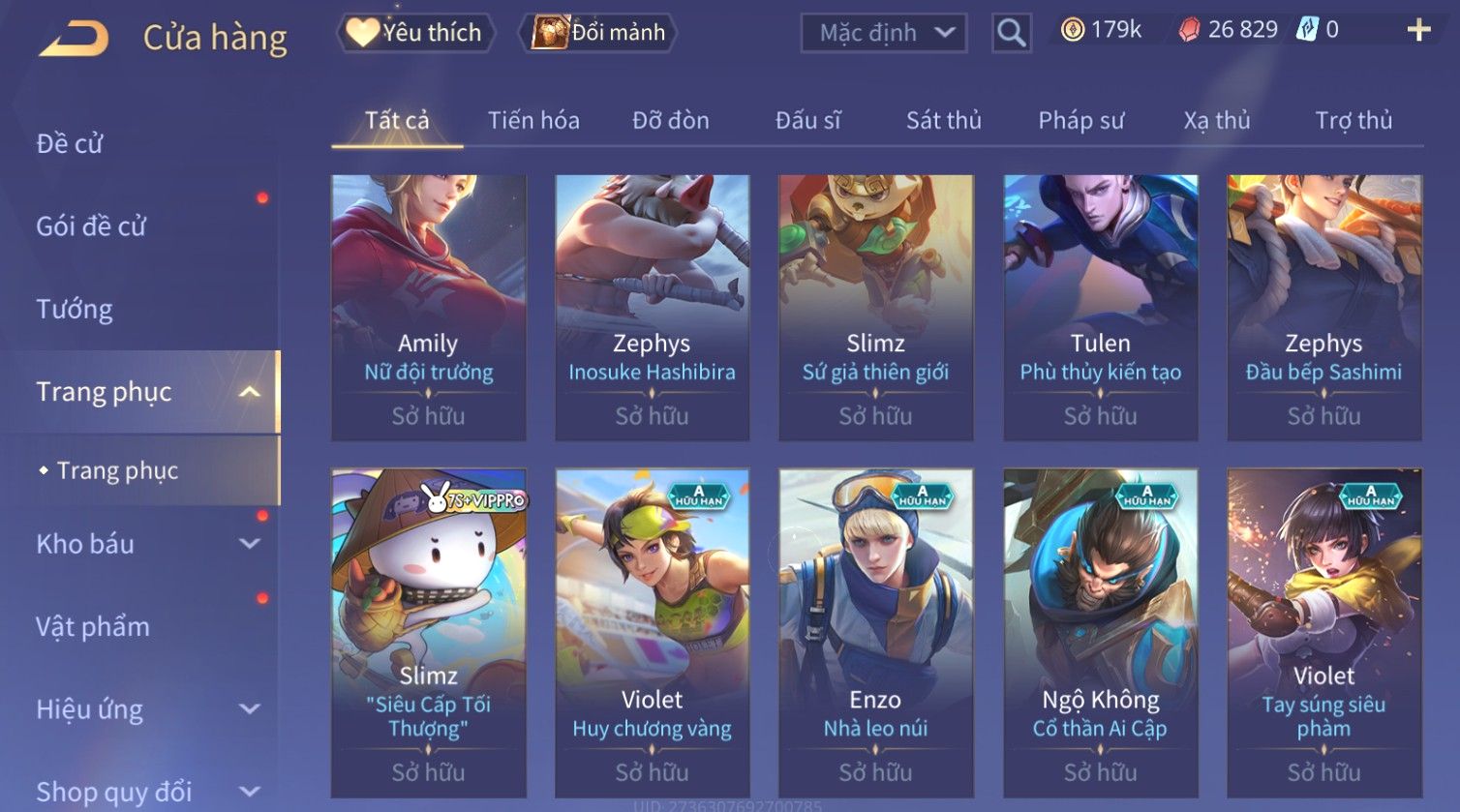Screen dimensions: 1460x812
Task: Select Ngộ Không Cổ thần Ai Cập skin
Action: (1101, 634)
